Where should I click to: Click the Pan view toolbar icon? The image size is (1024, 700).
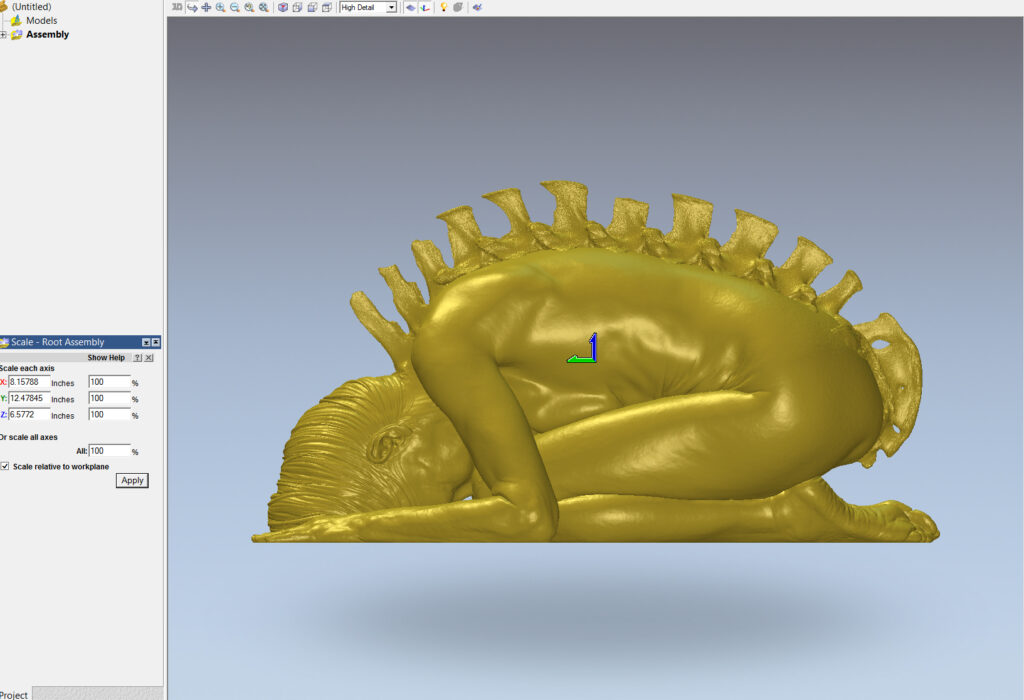coord(206,7)
